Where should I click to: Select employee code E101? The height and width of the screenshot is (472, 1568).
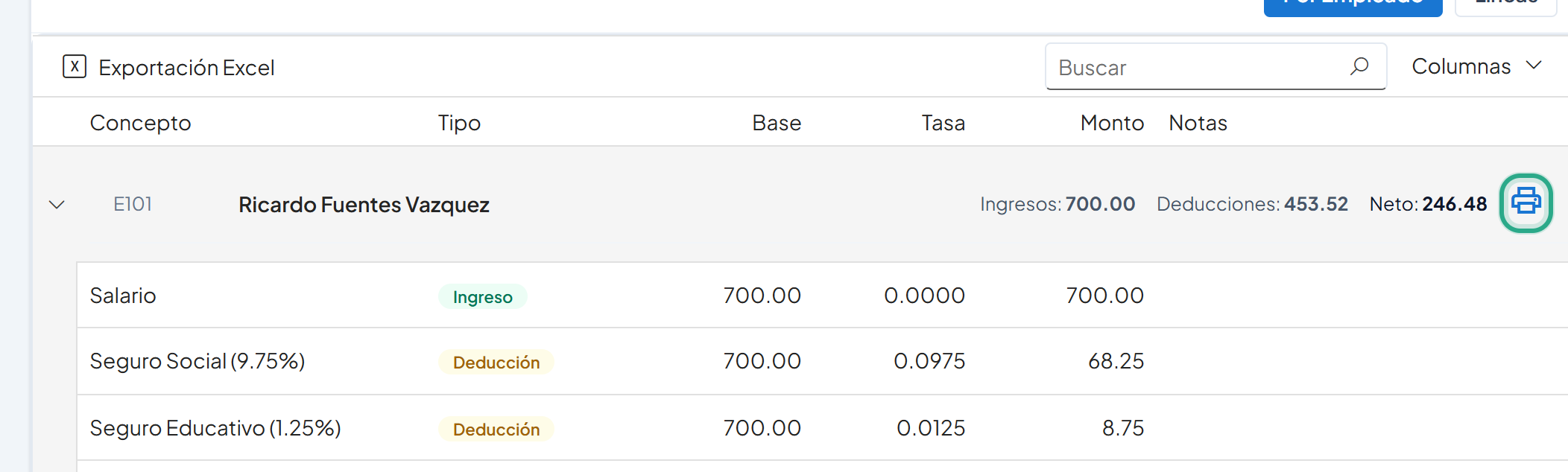coord(133,204)
